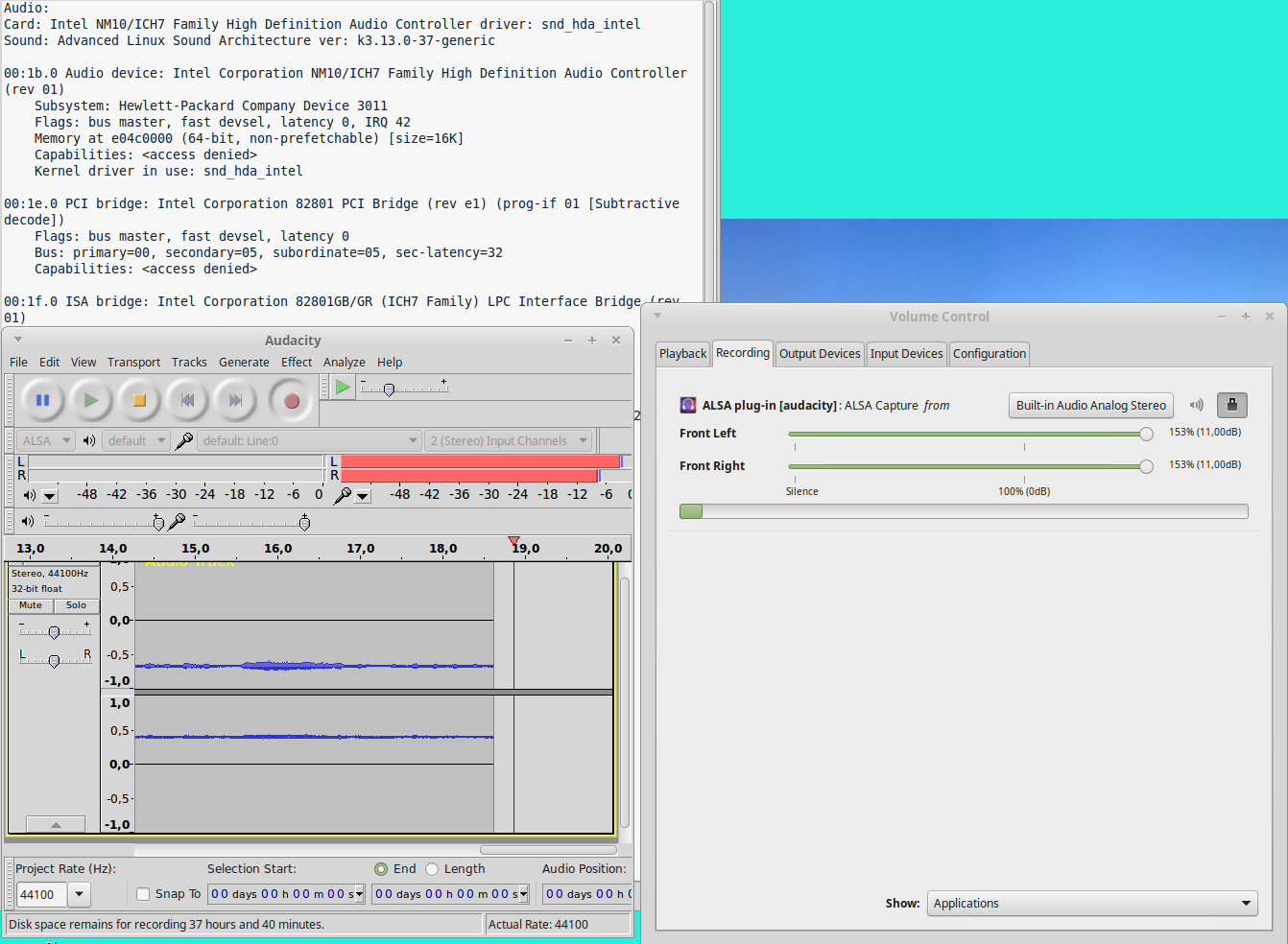Click the input meter microphone icon
This screenshot has width=1288, height=944.
[x=342, y=495]
